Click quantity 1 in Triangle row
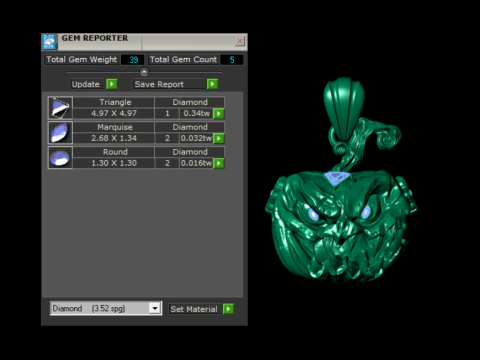This screenshot has height=360, width=480. (x=167, y=113)
